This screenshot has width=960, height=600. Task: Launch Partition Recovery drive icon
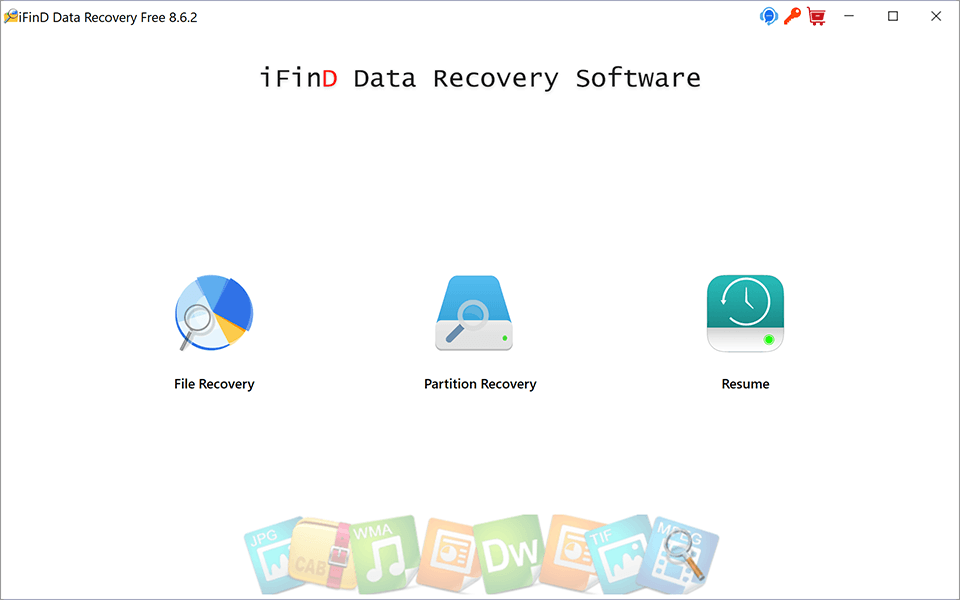tap(474, 313)
